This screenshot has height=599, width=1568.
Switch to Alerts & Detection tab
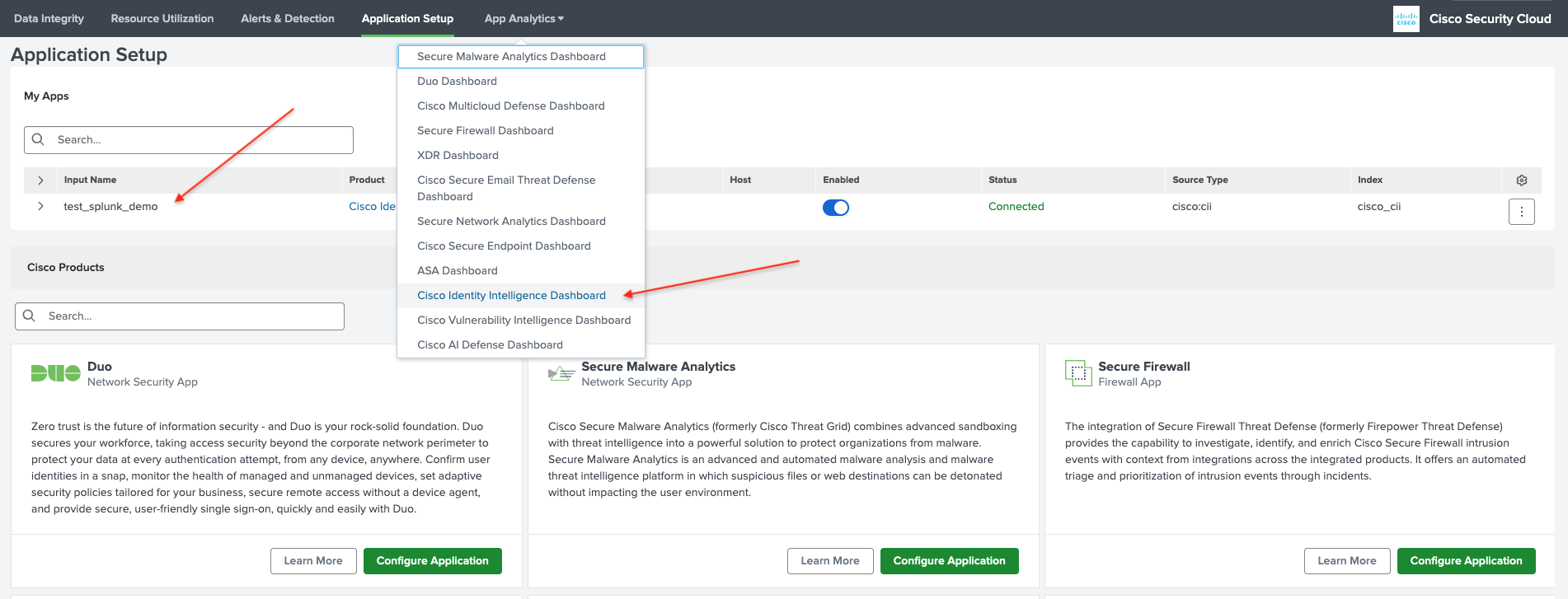click(x=287, y=19)
